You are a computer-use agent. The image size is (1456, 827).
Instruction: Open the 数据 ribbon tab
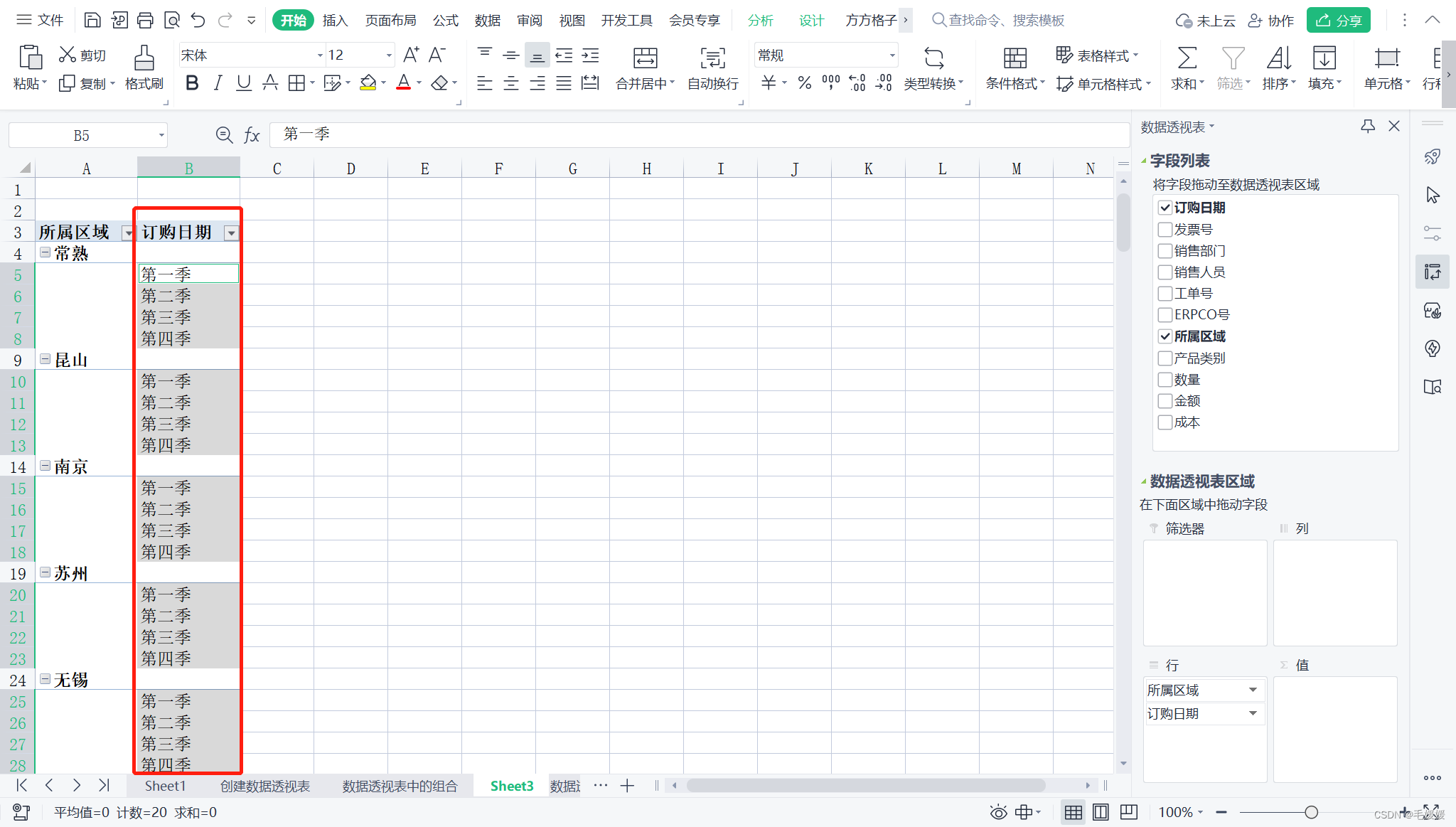pyautogui.click(x=488, y=21)
